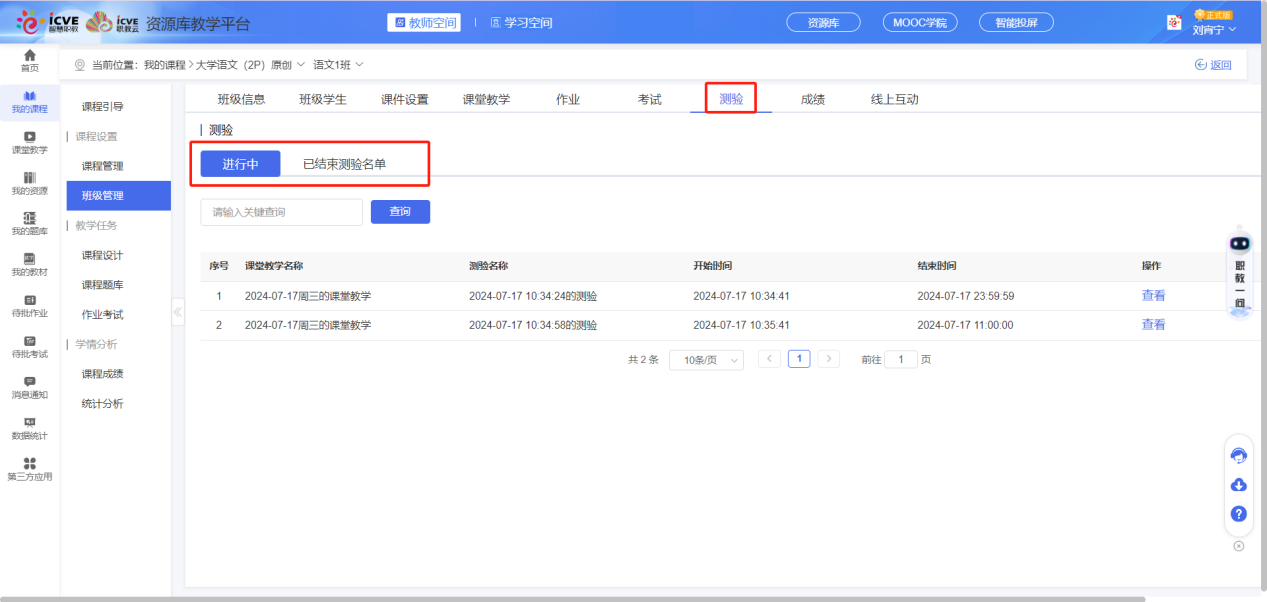Click the customer service headset icon
This screenshot has width=1267, height=602.
1238,456
